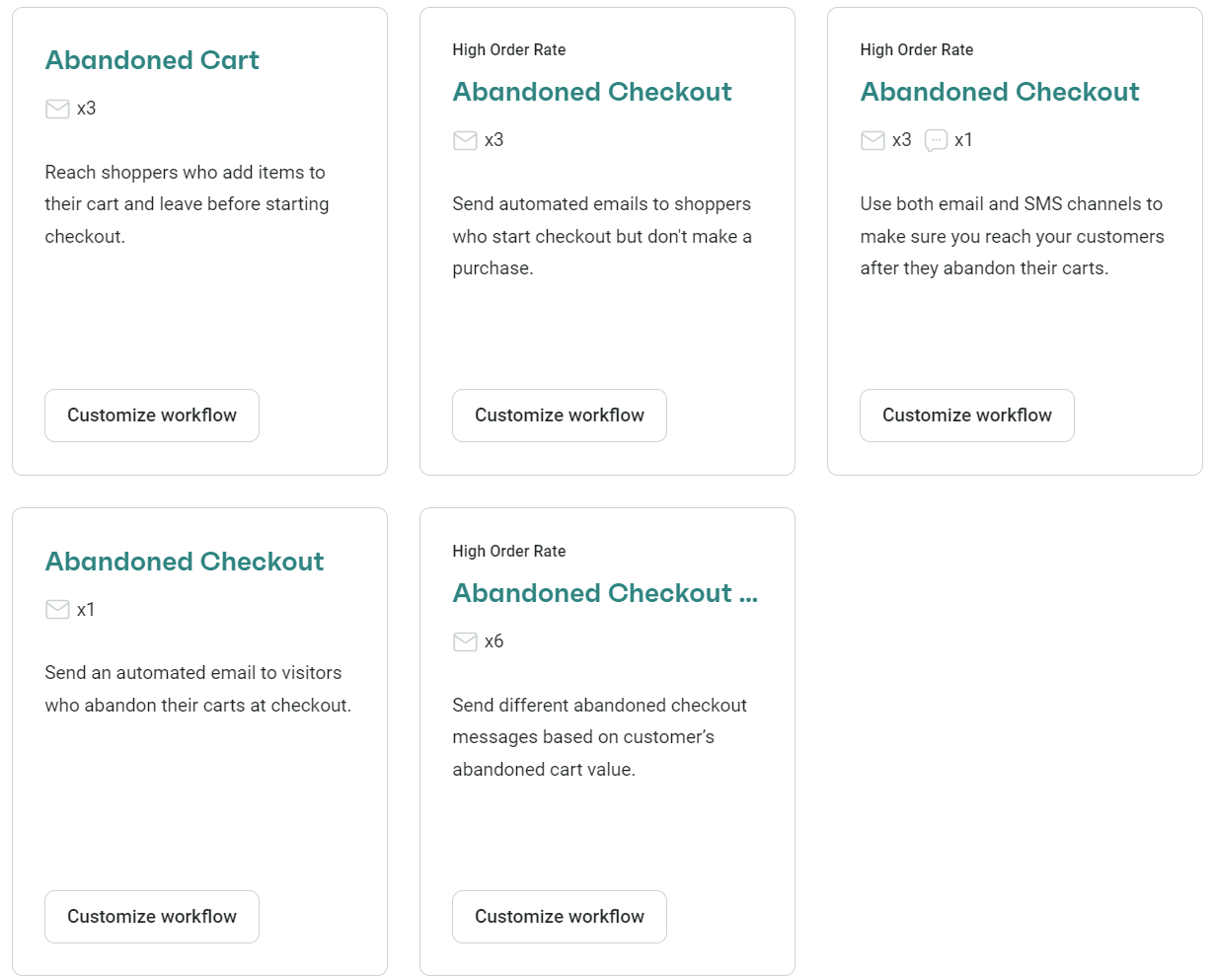Click Customize workflow under the x6 email workflow
1215x980 pixels.
coord(559,917)
